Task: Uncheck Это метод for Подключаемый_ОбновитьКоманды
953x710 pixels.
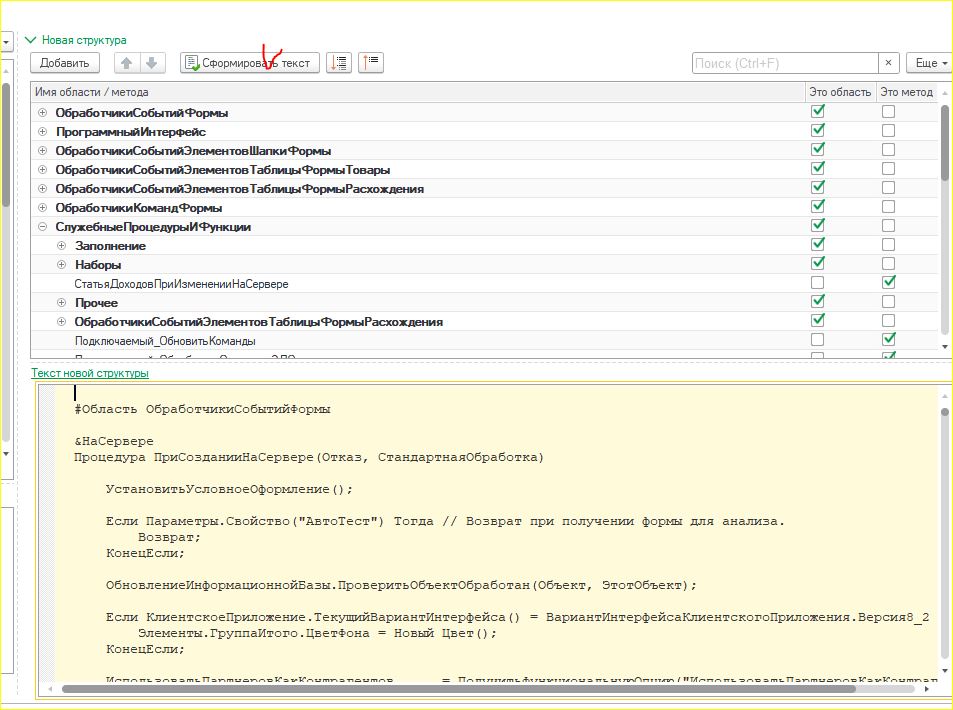Action: (889, 339)
